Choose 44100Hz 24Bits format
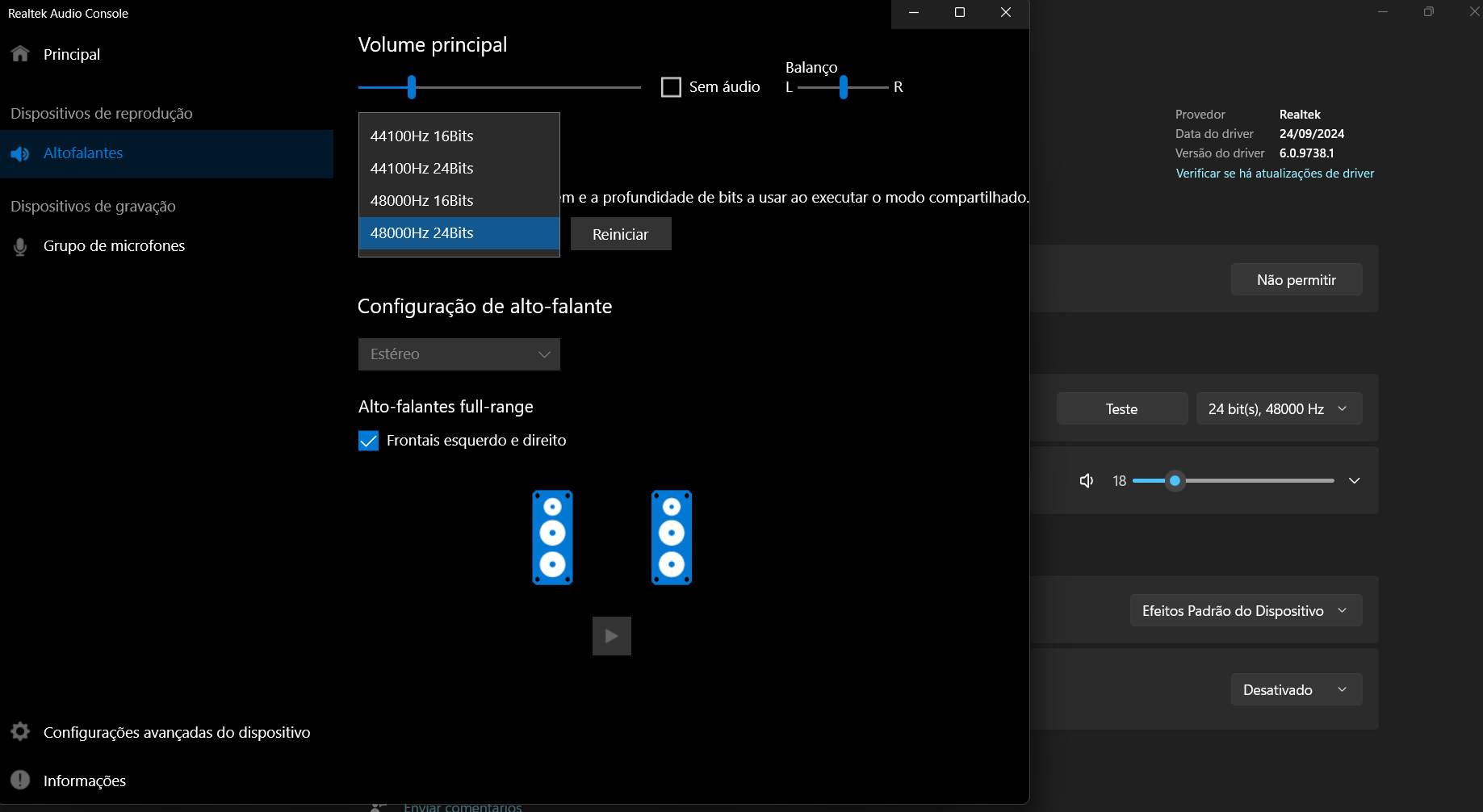Viewport: 1483px width, 812px height. [459, 169]
